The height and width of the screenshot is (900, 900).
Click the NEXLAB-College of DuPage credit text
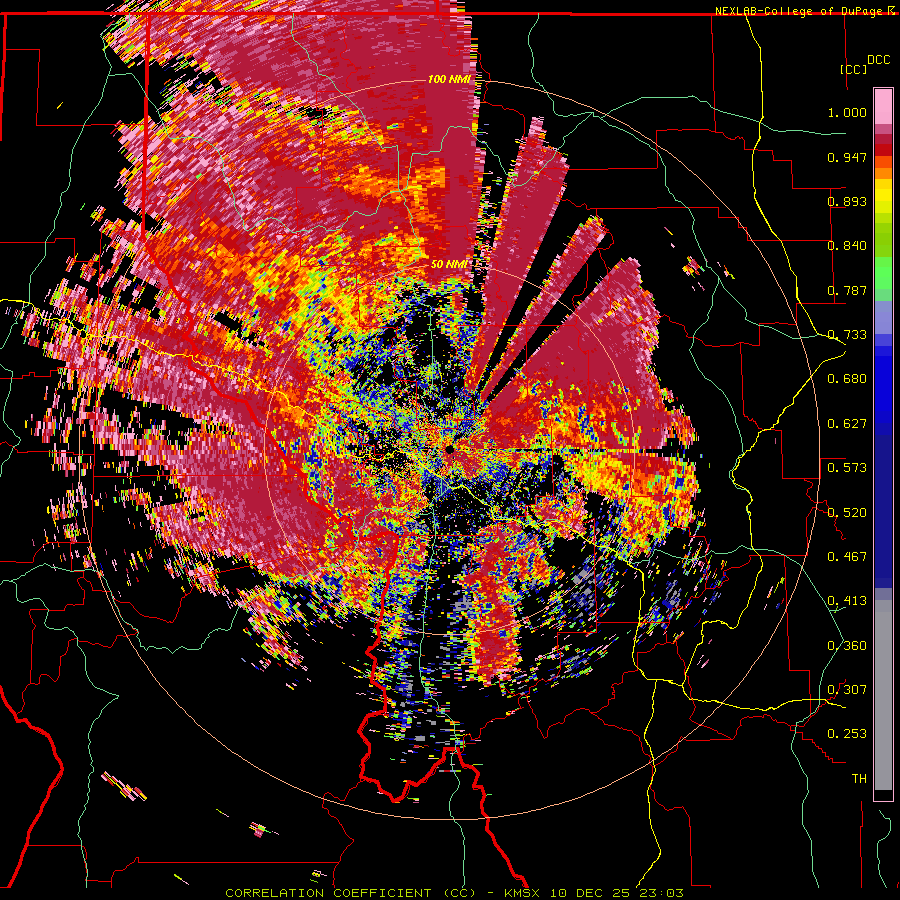(798, 11)
